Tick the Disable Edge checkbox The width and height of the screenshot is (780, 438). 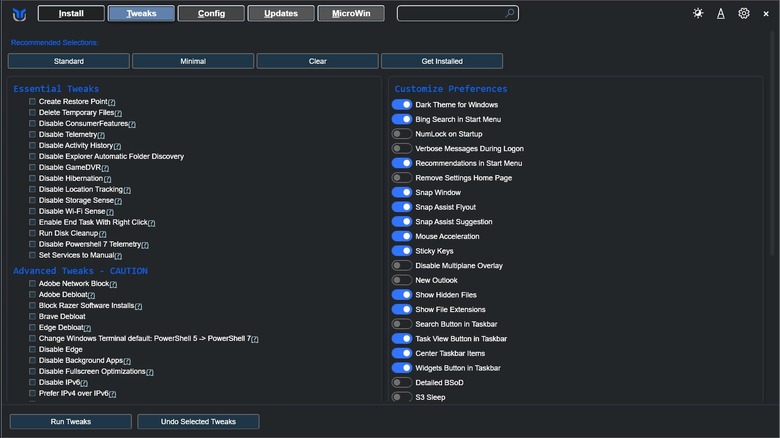coord(33,349)
